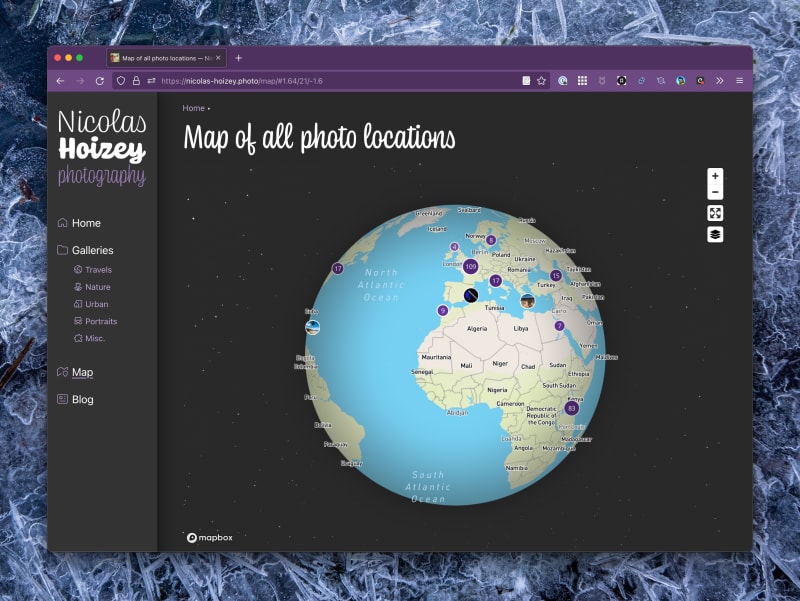Click the Libya country label on globe
This screenshot has width=800, height=601.
click(520, 329)
